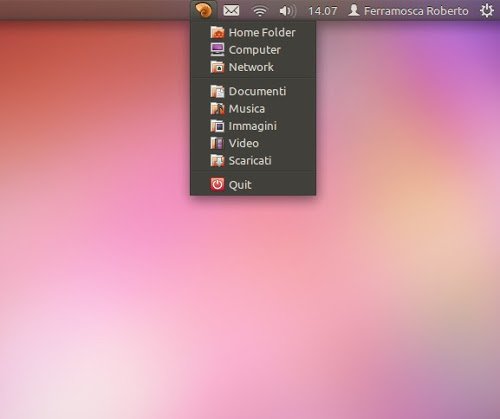Viewport: 500px width, 419px height.
Task: Click the Scaricati downloads folder icon
Action: [x=217, y=161]
